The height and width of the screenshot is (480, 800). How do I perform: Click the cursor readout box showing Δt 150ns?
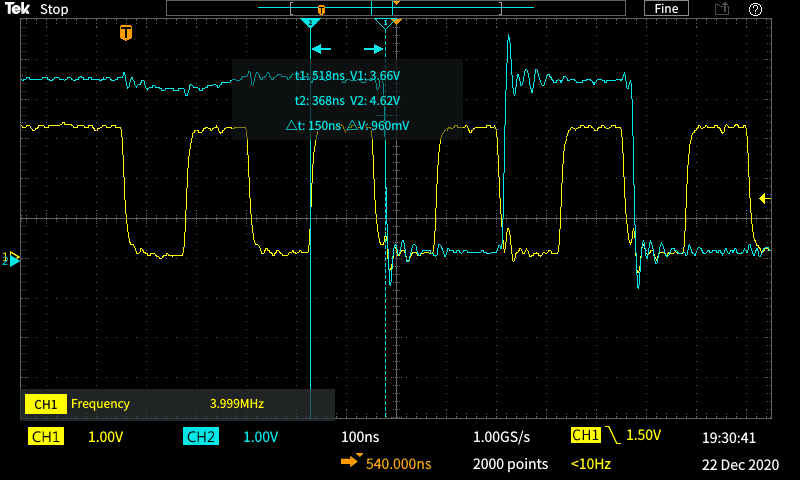[x=347, y=100]
